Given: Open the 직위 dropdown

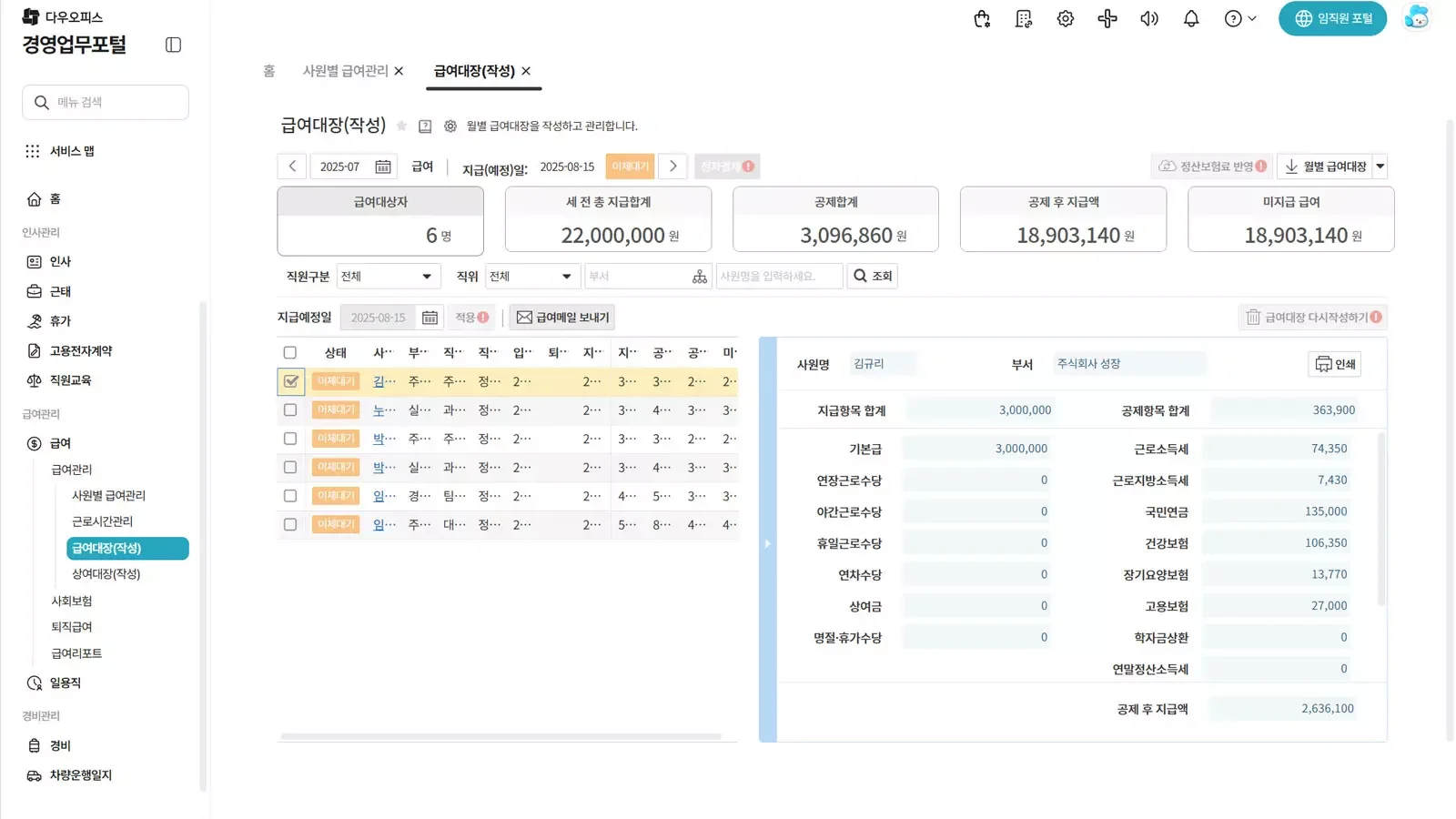Looking at the screenshot, I should point(531,277).
